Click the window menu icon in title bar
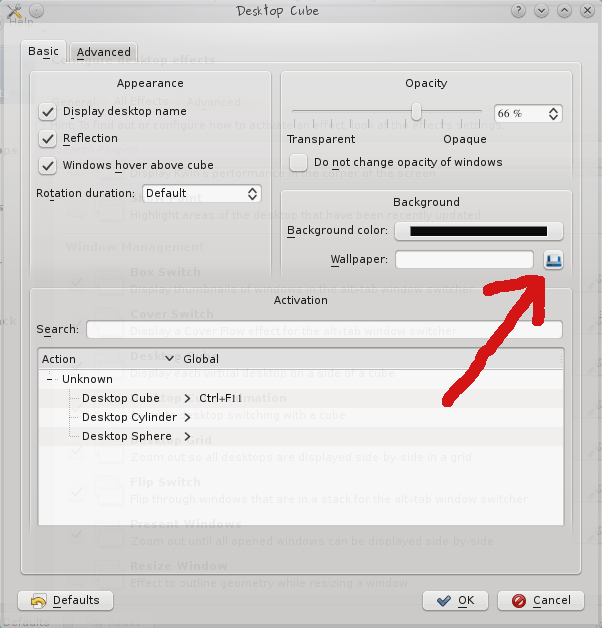The width and height of the screenshot is (602, 628). coord(14,10)
